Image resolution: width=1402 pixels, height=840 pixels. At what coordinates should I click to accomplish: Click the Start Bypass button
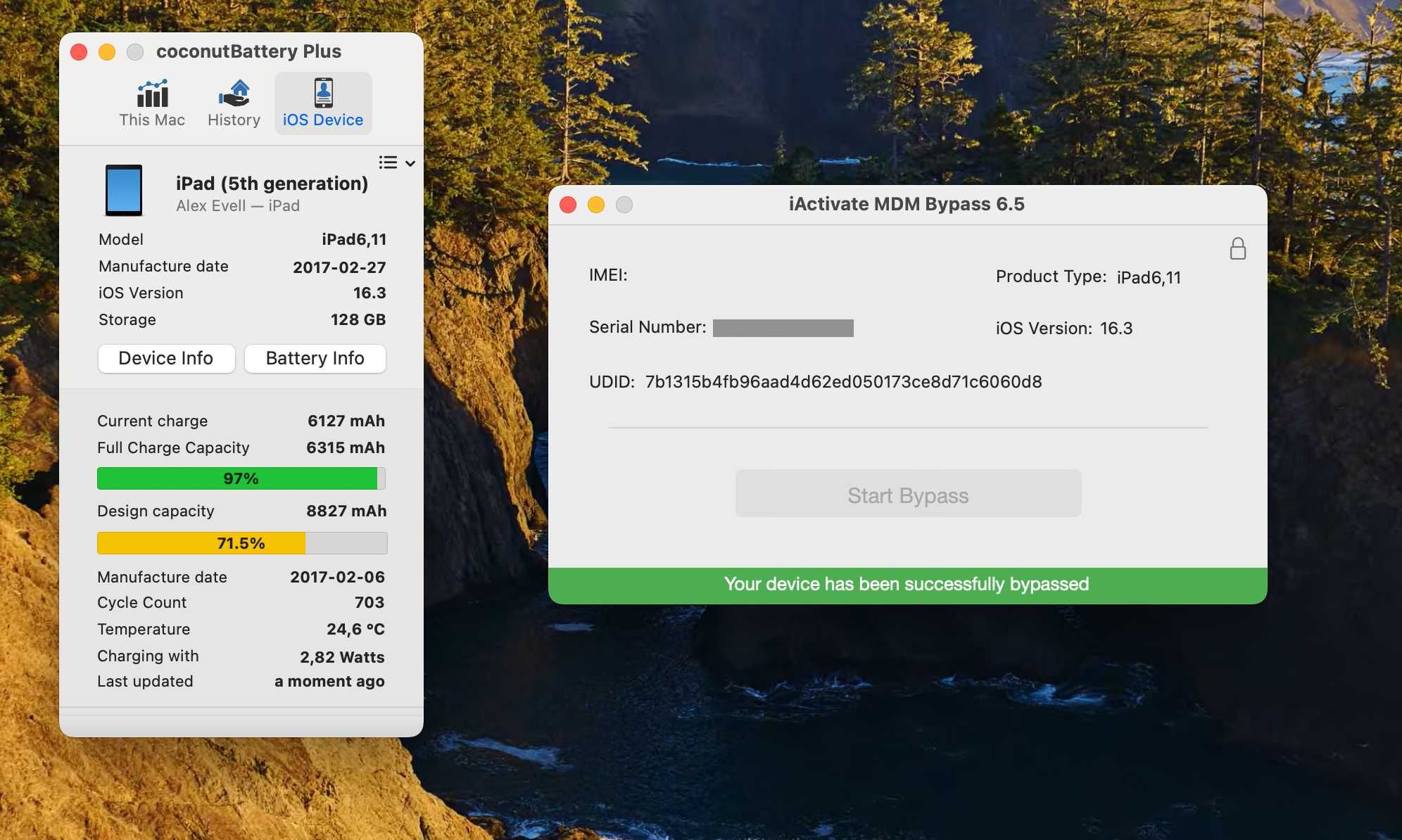pyautogui.click(x=908, y=494)
